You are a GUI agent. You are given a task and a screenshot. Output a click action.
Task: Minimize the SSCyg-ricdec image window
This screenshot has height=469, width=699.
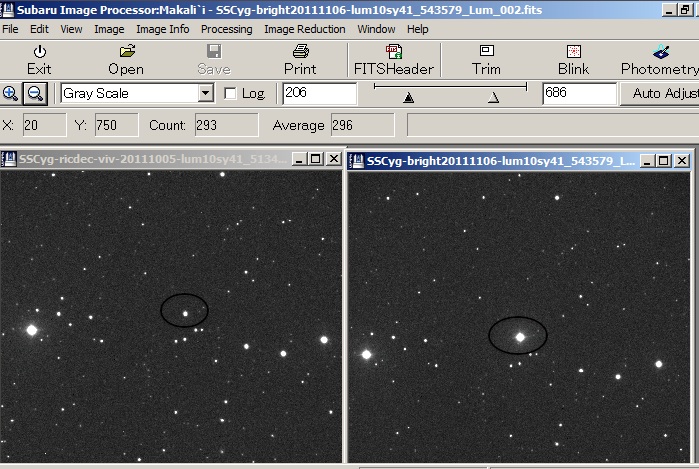pos(299,159)
